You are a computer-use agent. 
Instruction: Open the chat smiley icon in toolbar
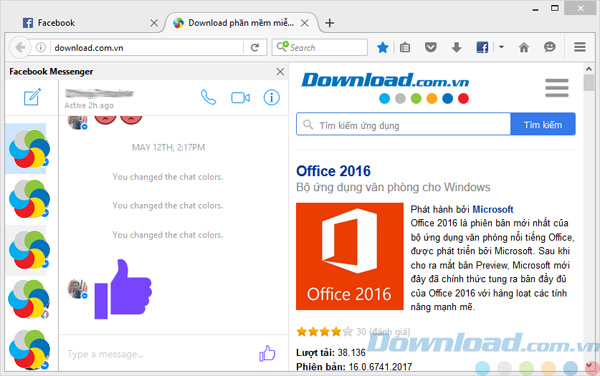[550, 47]
